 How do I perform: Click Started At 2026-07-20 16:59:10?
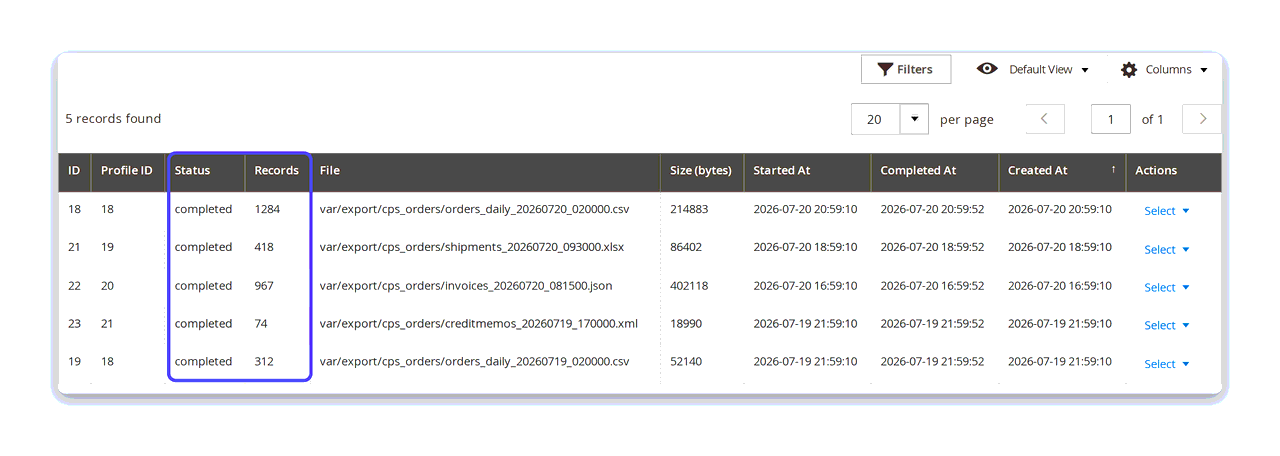(x=805, y=286)
